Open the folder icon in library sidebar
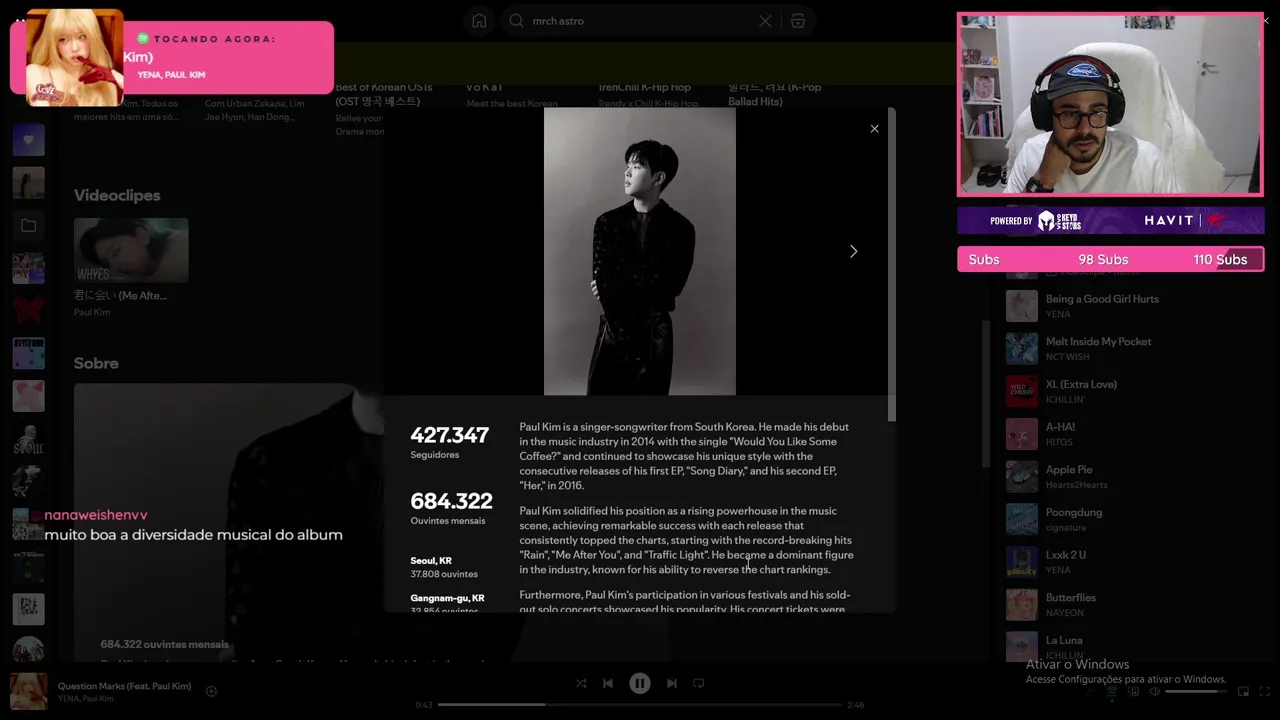 28,226
